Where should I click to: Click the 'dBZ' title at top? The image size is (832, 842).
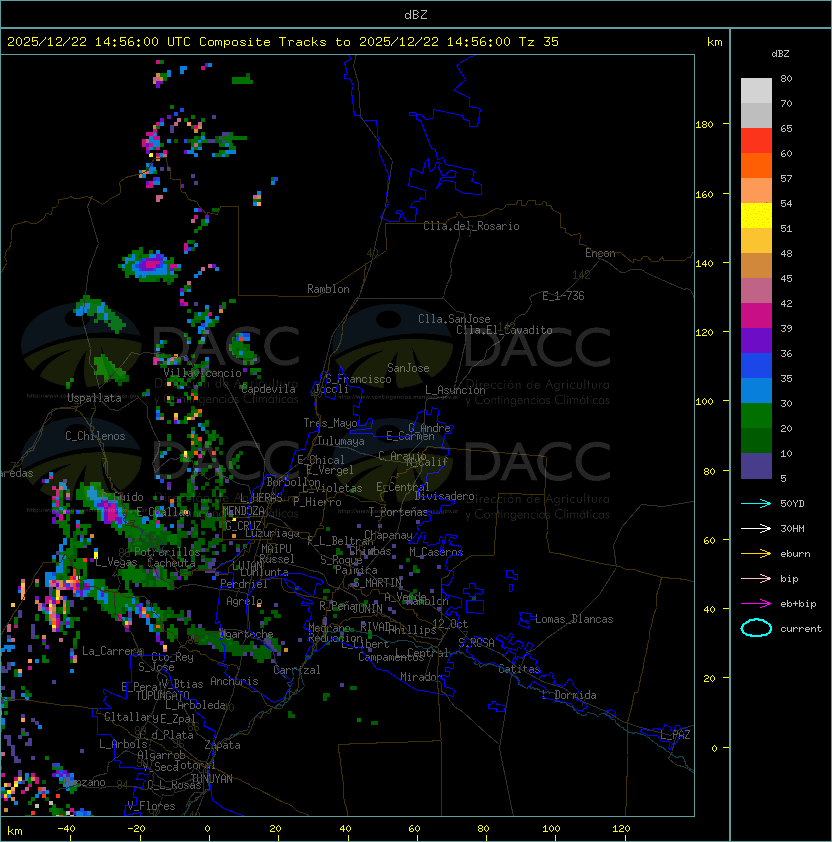tap(416, 15)
